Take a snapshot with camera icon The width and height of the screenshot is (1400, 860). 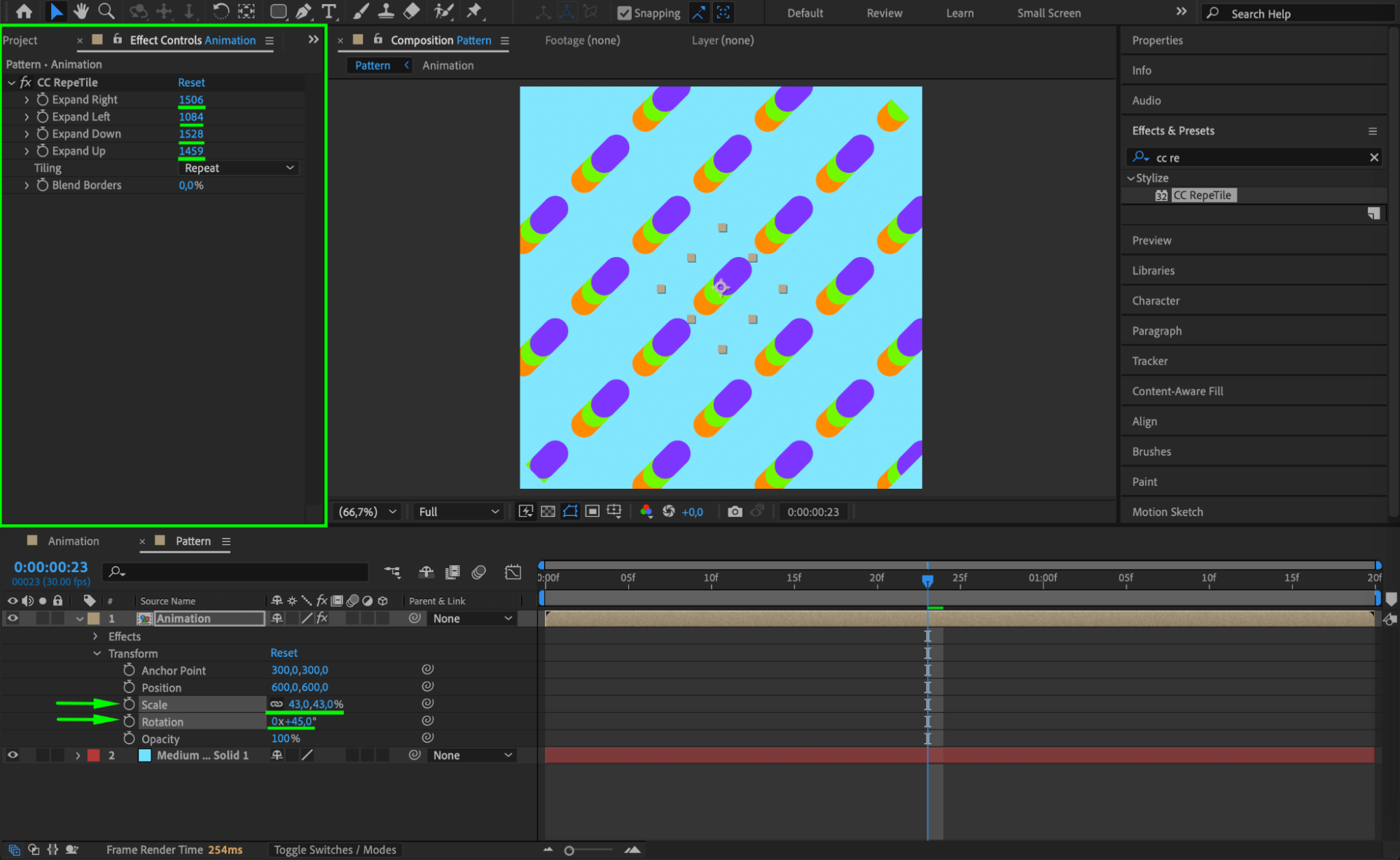734,512
